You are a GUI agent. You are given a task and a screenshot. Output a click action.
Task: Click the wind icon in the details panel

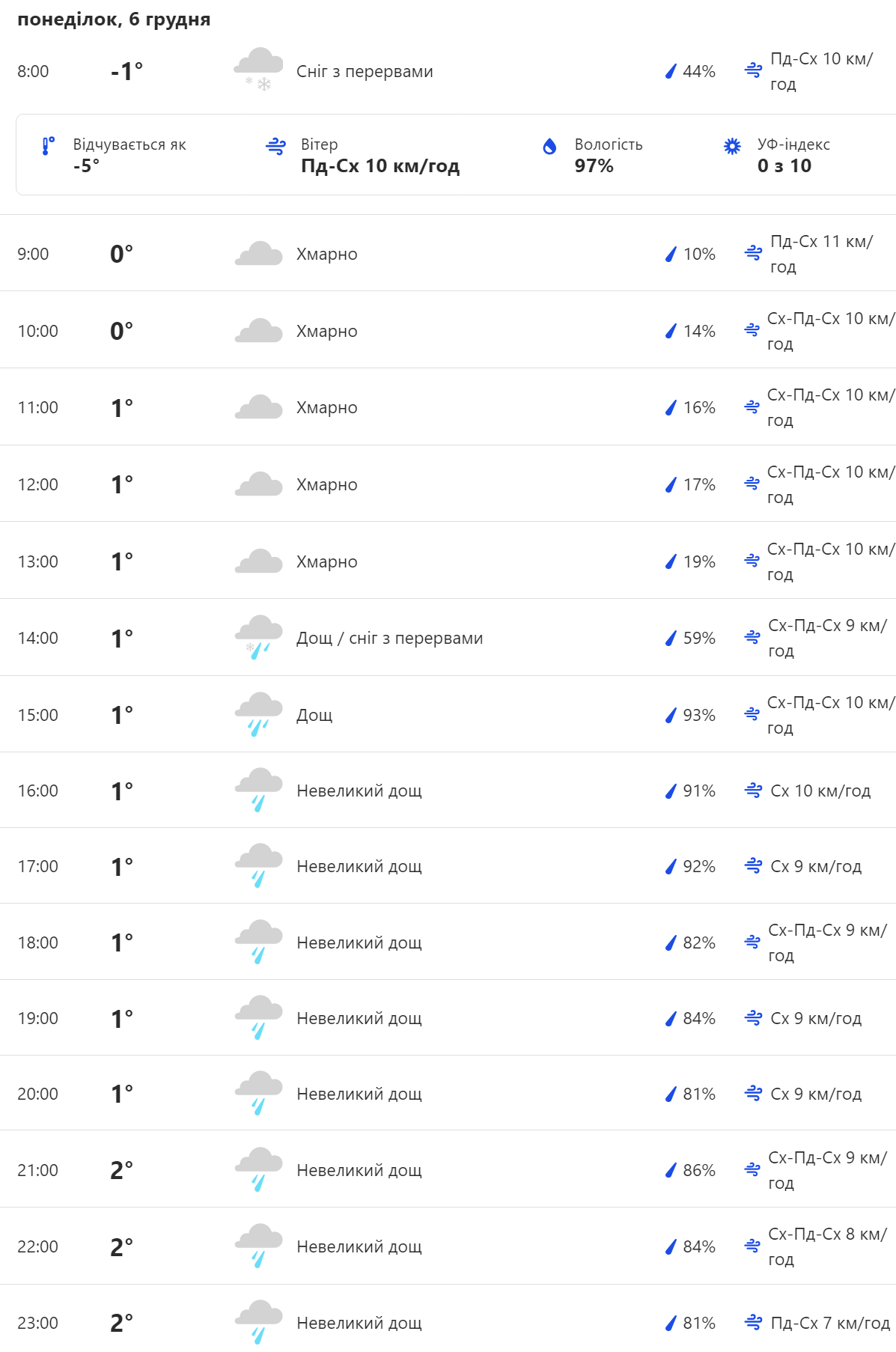pyautogui.click(x=276, y=147)
